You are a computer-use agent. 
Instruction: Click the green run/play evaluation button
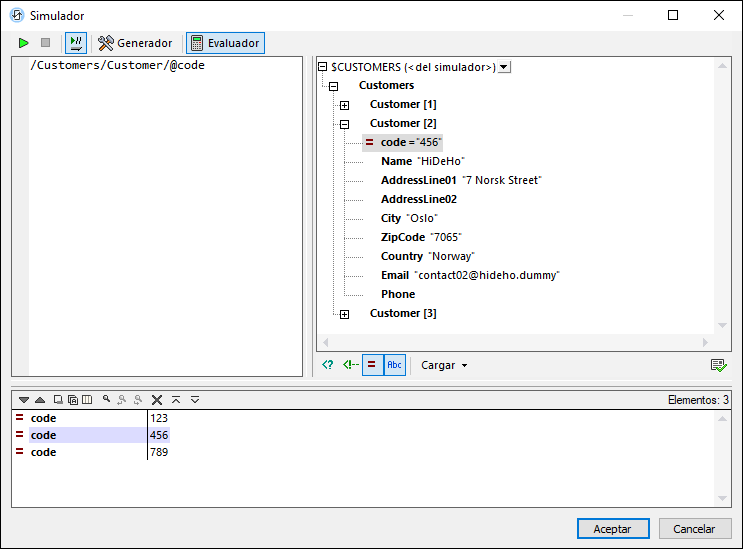23,43
